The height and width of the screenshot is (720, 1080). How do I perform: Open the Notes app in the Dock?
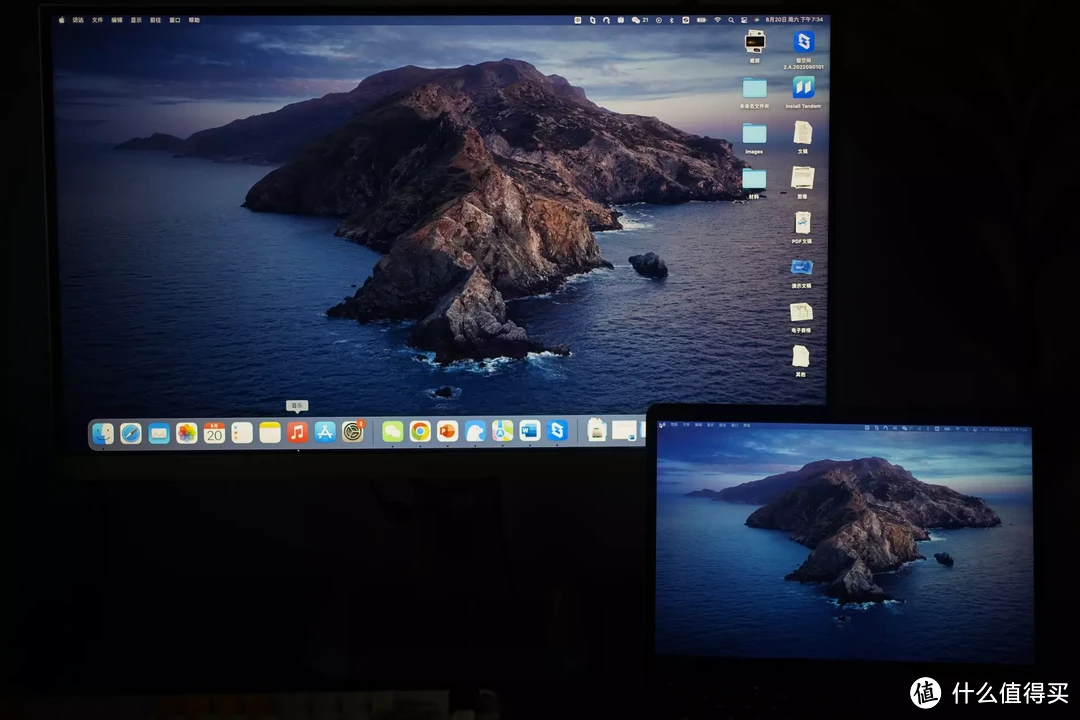pyautogui.click(x=269, y=433)
